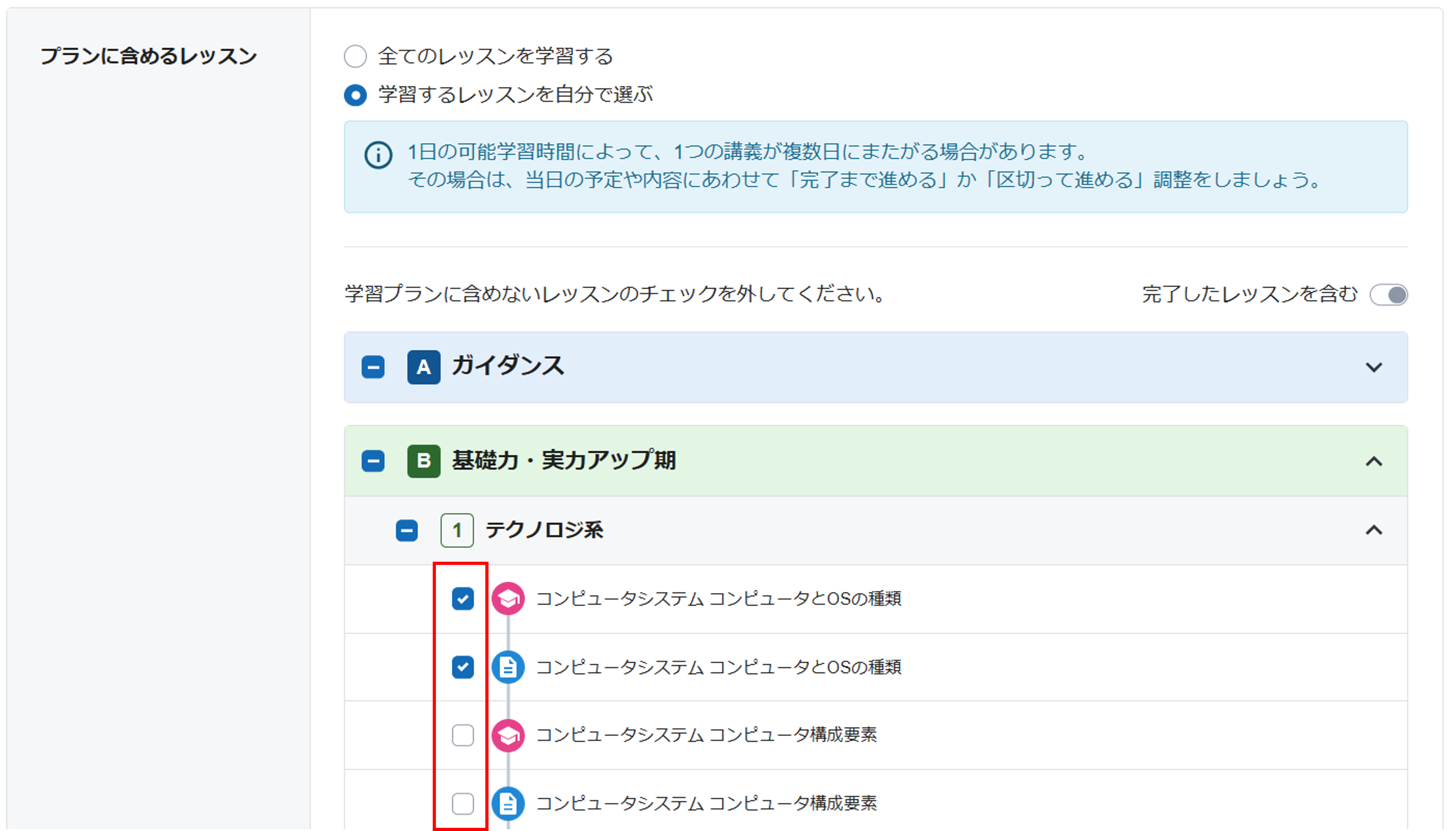This screenshot has width=1456, height=831.
Task: Collapse the テクノロジ系 subsection chevron
Action: [1373, 530]
